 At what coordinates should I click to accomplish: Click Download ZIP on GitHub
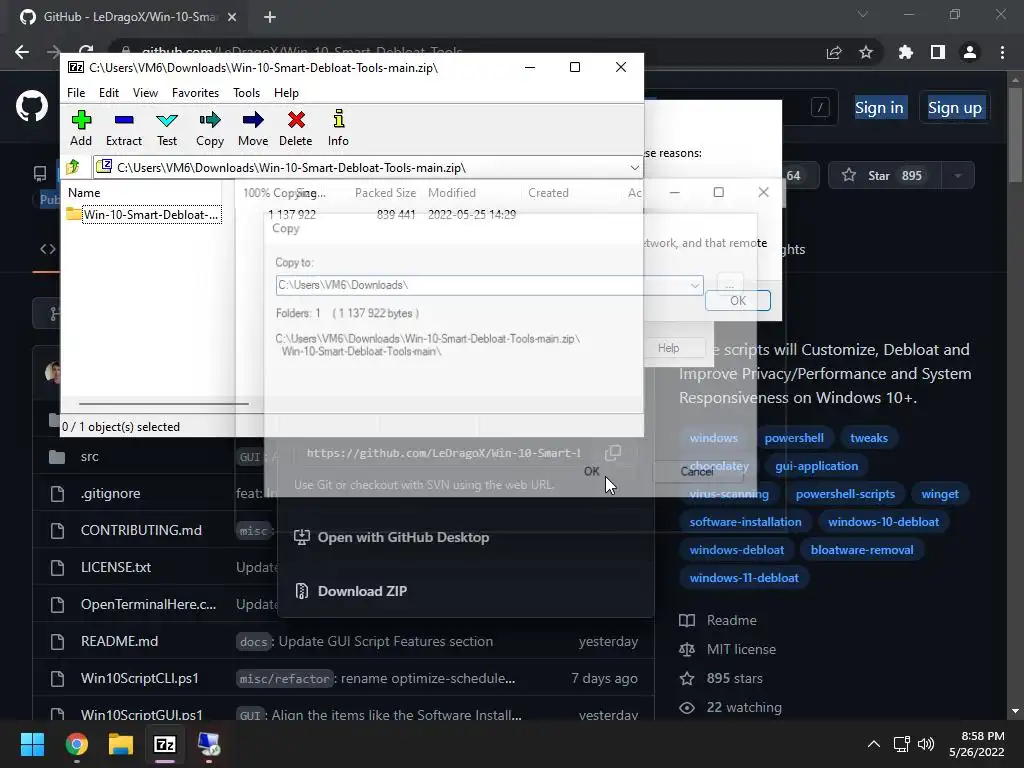[x=351, y=591]
